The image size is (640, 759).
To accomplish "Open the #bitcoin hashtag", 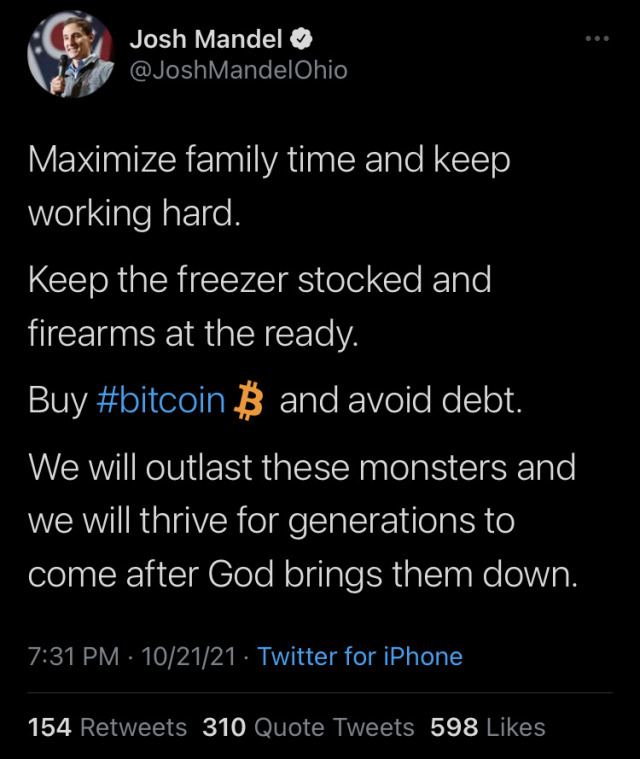I will (x=161, y=400).
